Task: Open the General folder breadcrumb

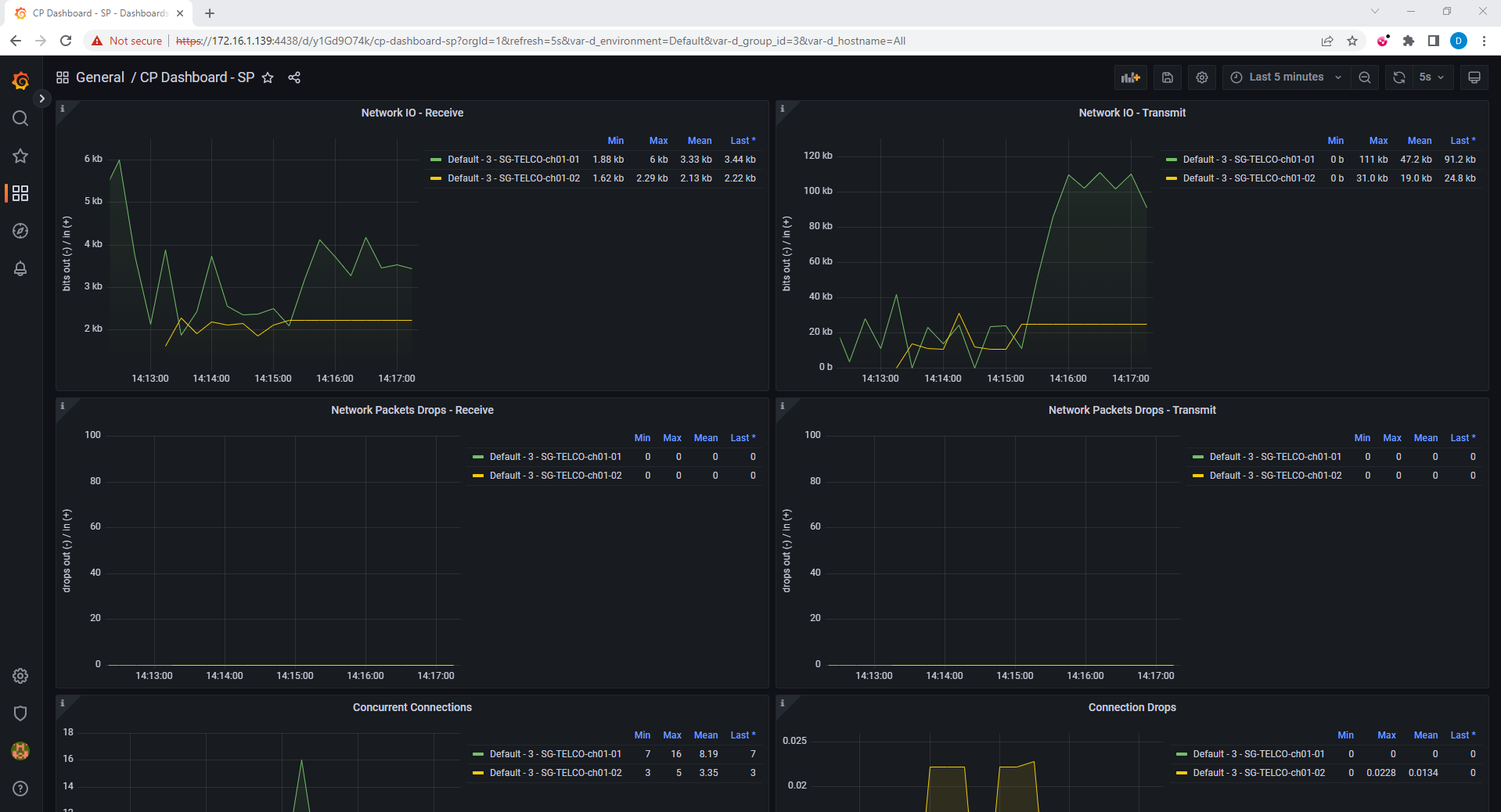Action: (x=100, y=77)
